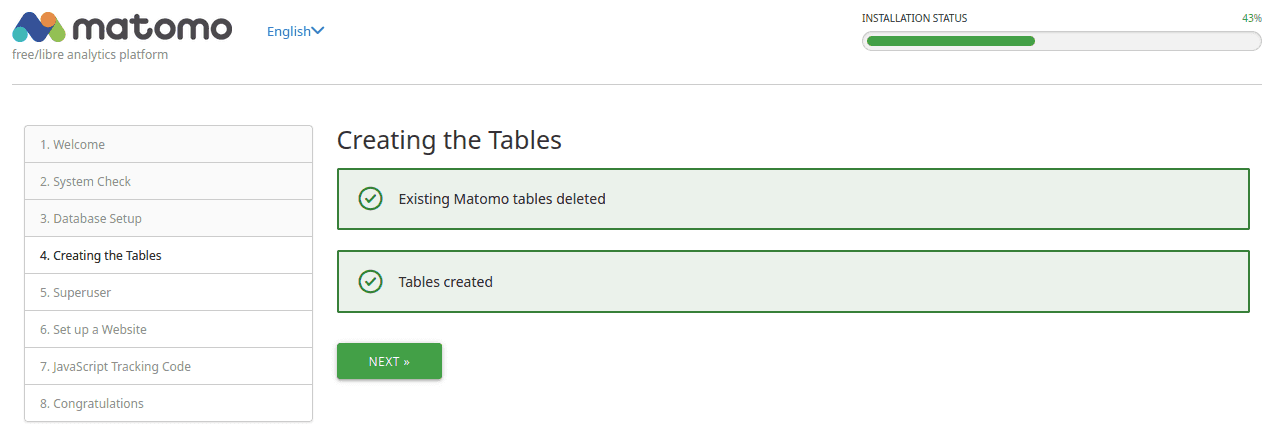
Task: Click the chevron arrow next to English
Action: pos(318,31)
